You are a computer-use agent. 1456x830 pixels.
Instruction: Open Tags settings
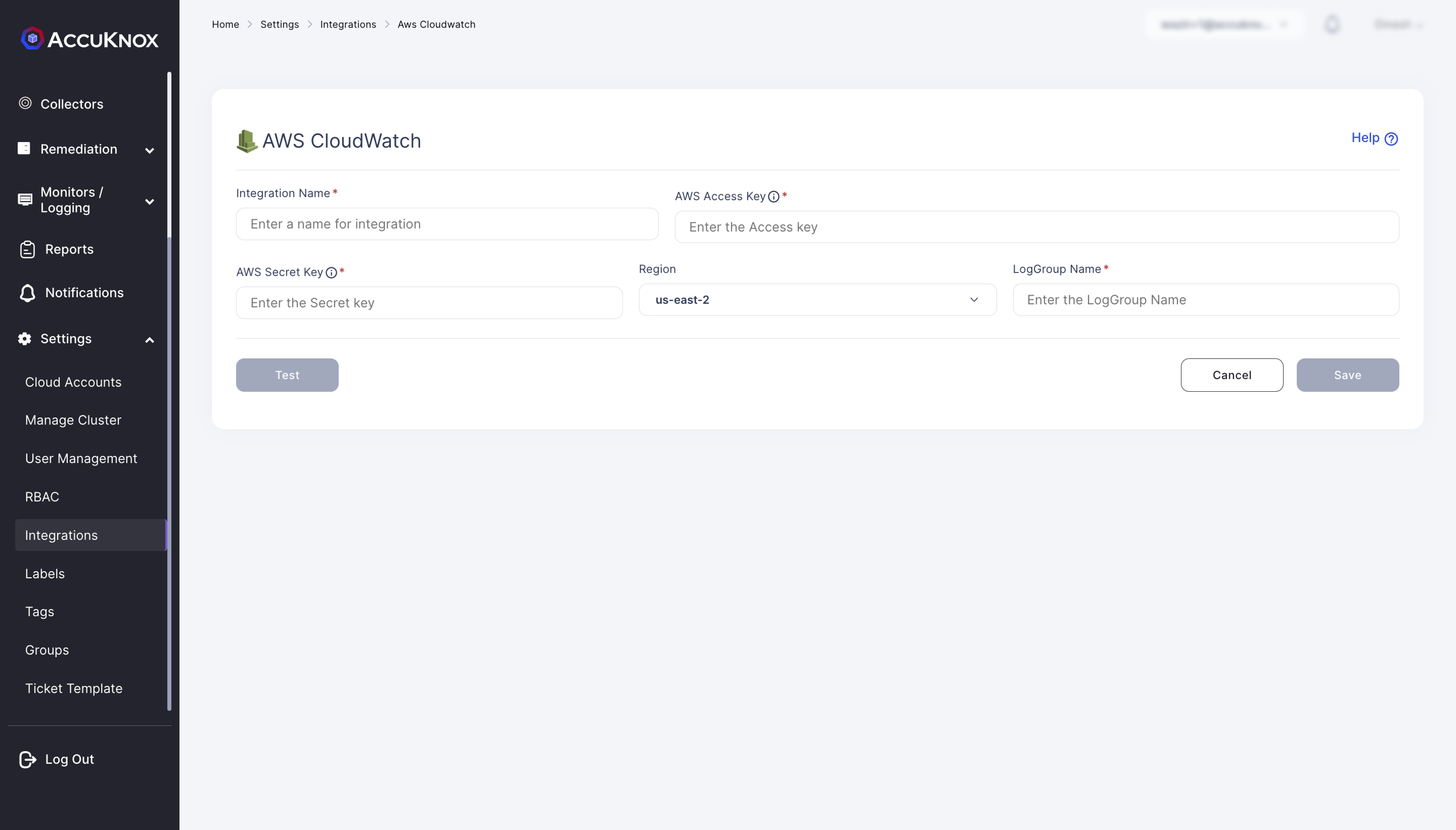click(x=39, y=612)
